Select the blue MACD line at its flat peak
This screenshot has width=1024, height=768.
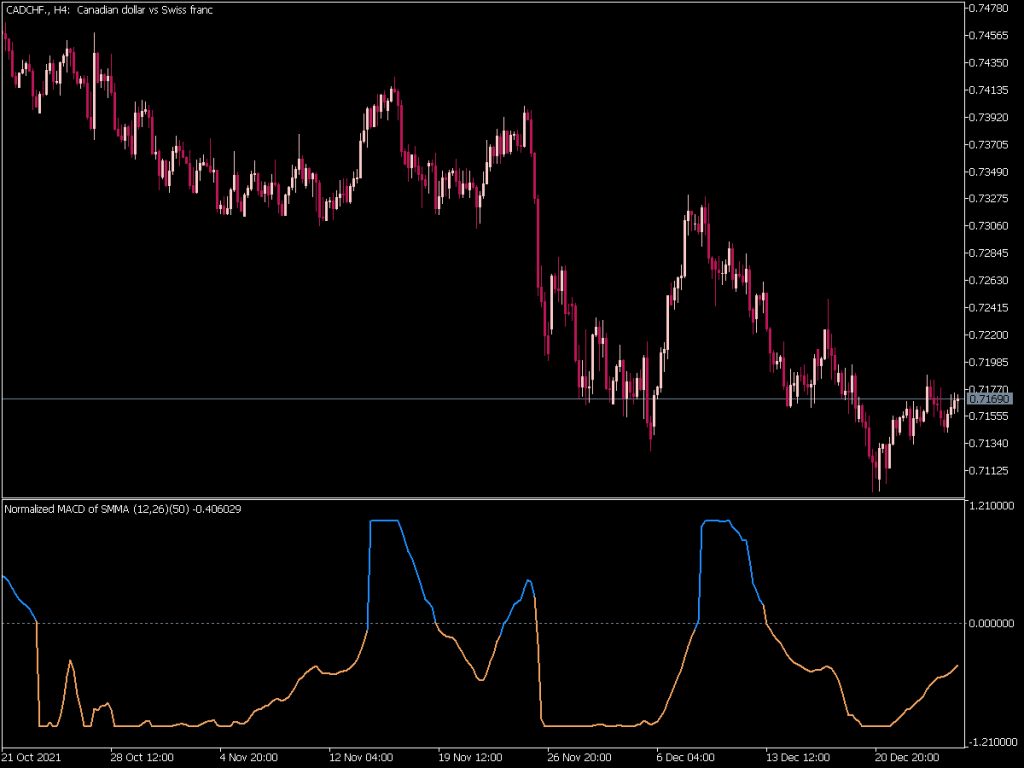point(385,522)
